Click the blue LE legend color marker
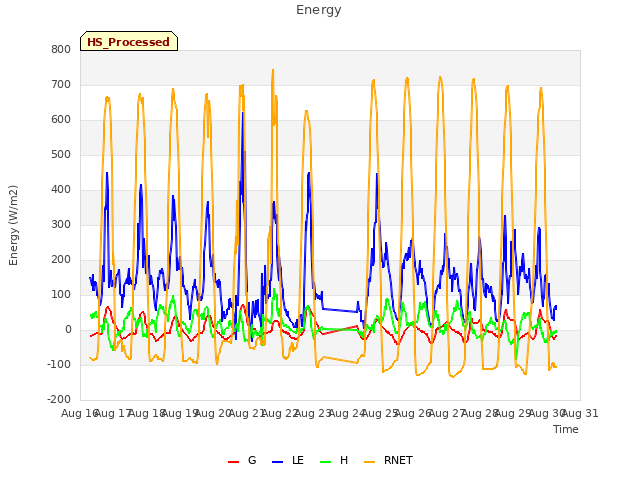 (x=277, y=462)
